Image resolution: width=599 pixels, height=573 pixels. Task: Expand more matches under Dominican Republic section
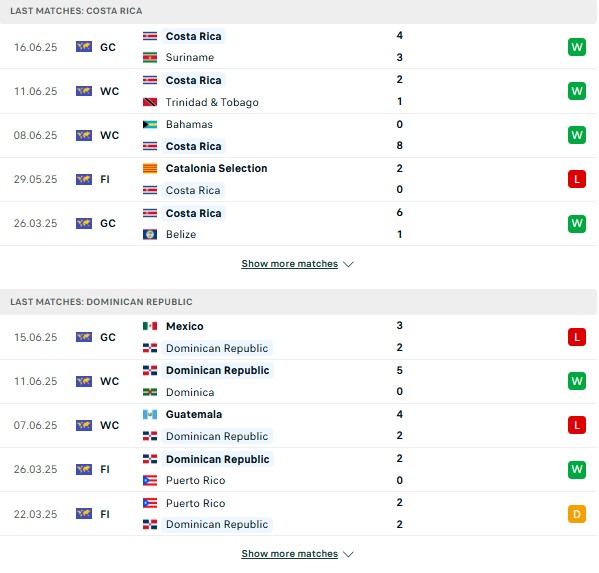tap(290, 554)
